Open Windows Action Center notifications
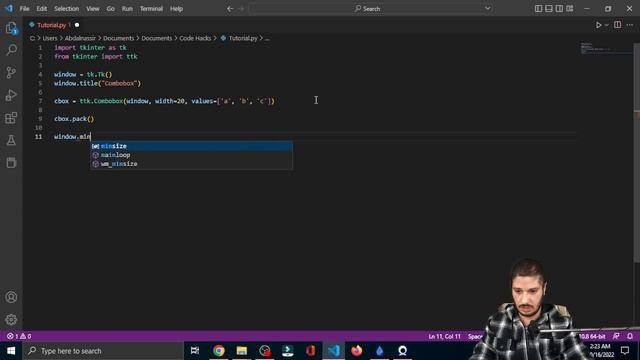Screen dimensions: 640x360 pos(625,351)
